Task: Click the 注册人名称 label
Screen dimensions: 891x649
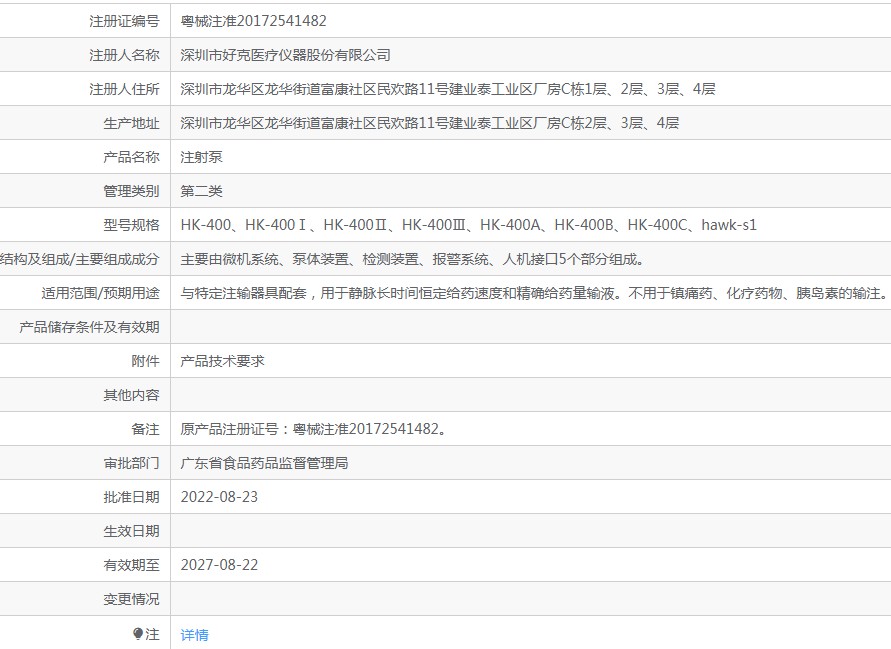Action: coord(124,55)
